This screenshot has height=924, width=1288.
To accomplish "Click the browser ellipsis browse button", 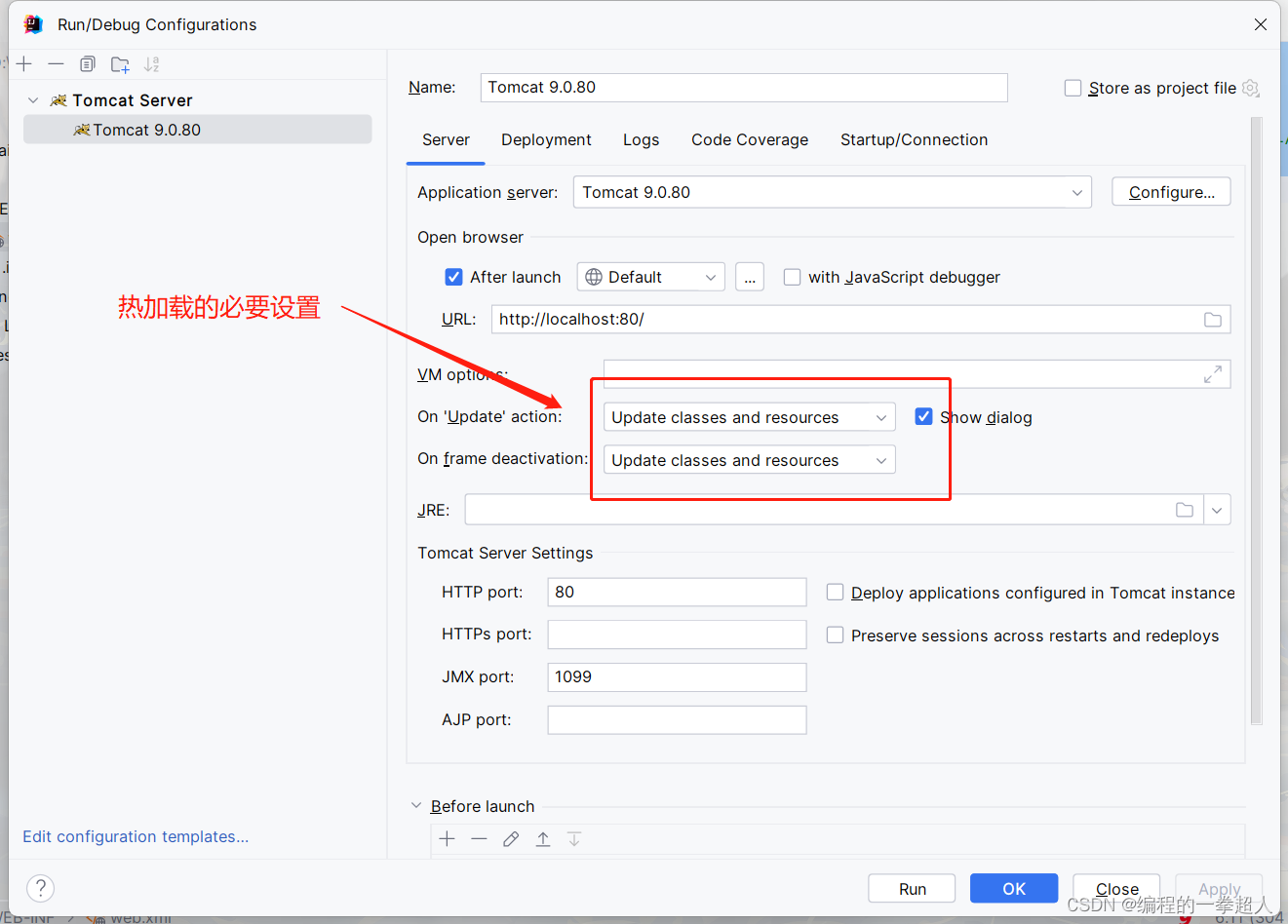I will [x=750, y=277].
